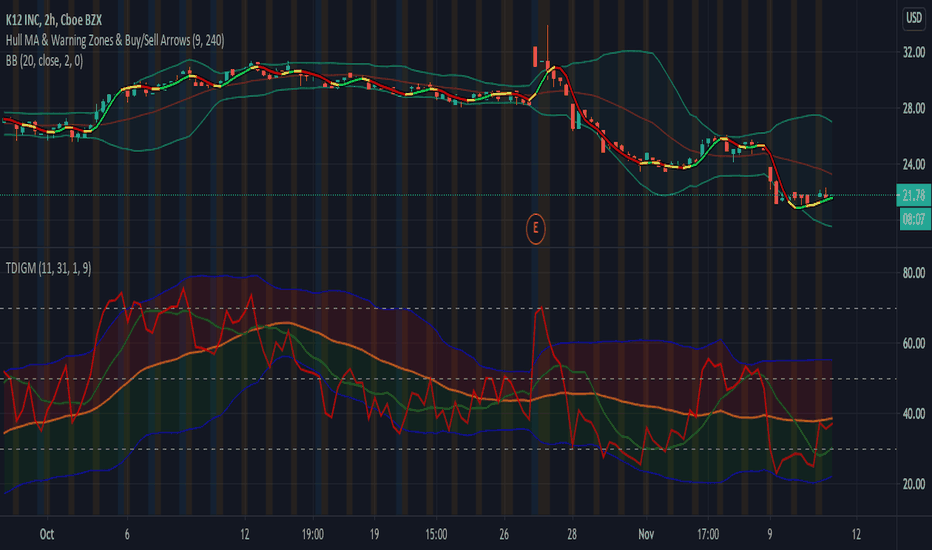Screen dimensions: 932x550
Task: Click the 15:00 time axis label
Action: point(436,534)
